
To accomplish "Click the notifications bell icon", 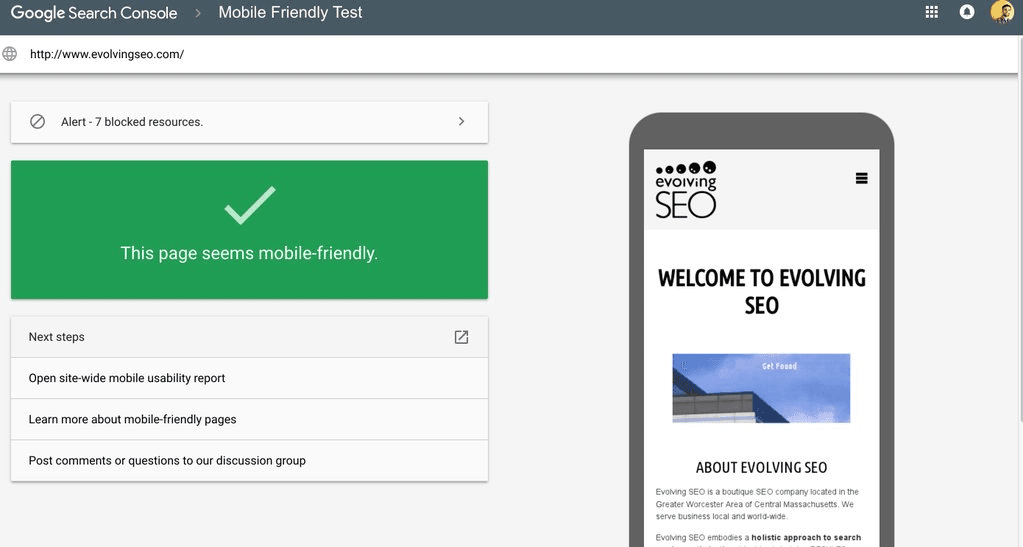I will point(967,12).
